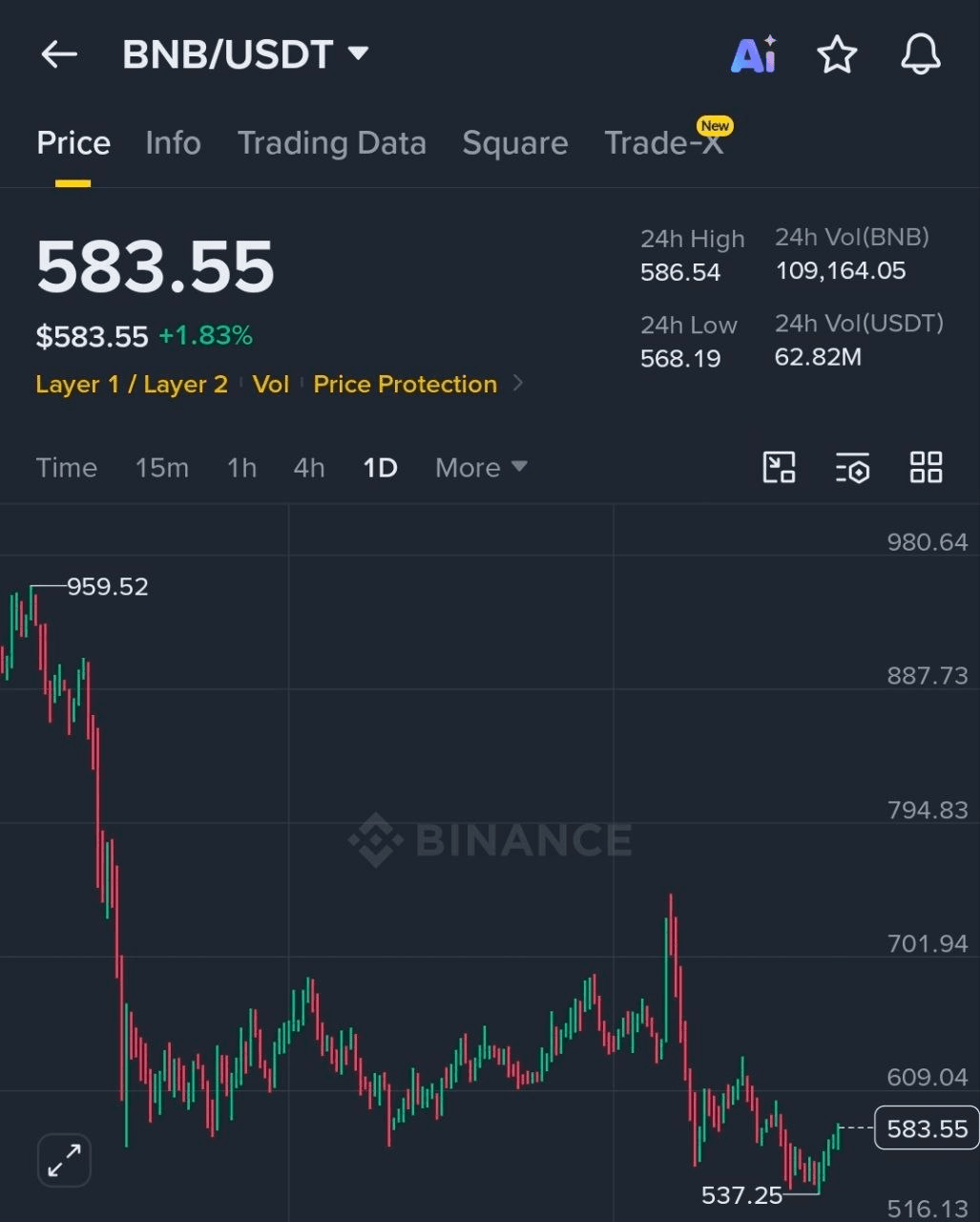
Task: Select the 4h chart interval
Action: click(309, 468)
